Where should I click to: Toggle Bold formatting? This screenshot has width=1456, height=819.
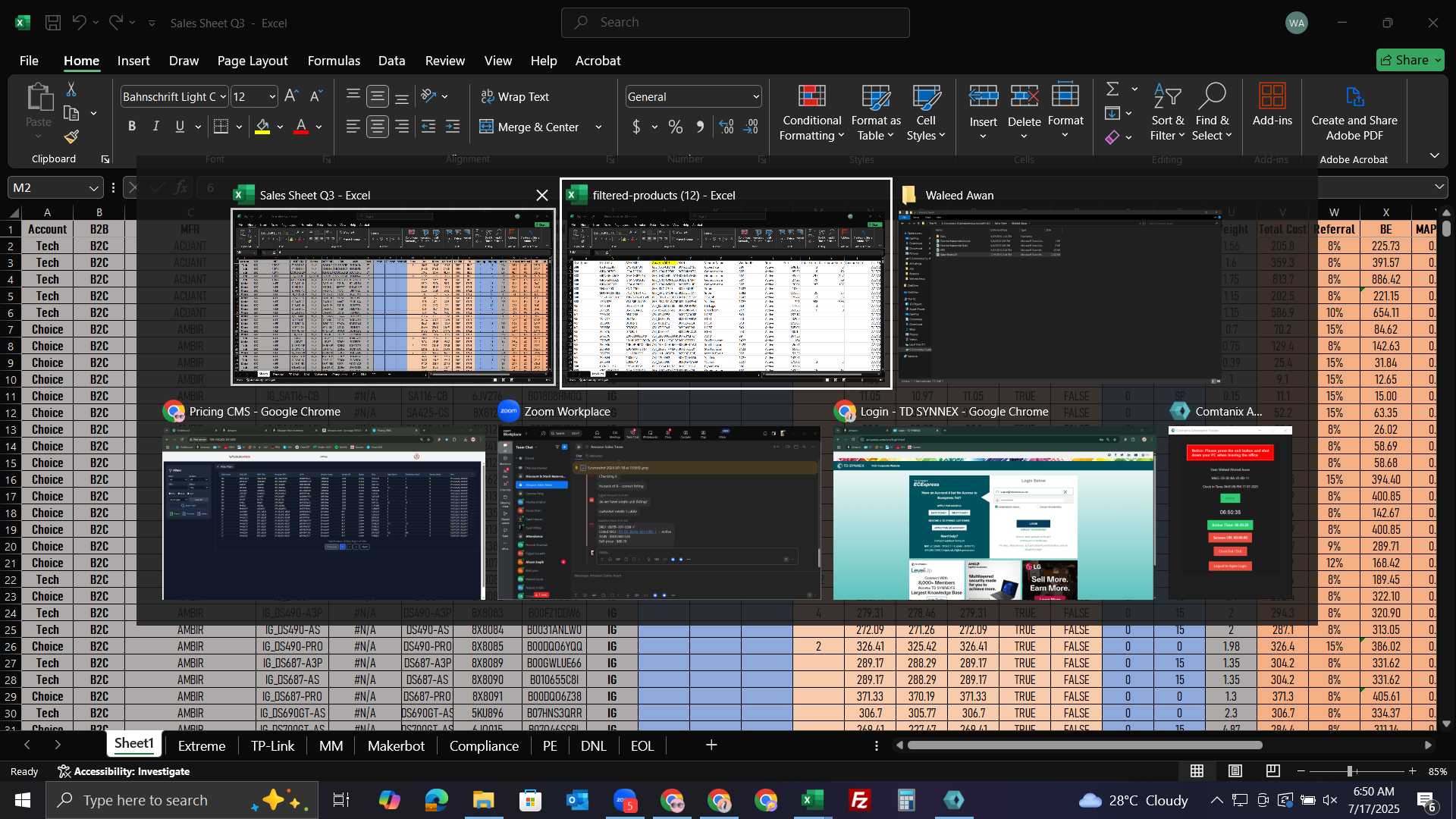(132, 127)
